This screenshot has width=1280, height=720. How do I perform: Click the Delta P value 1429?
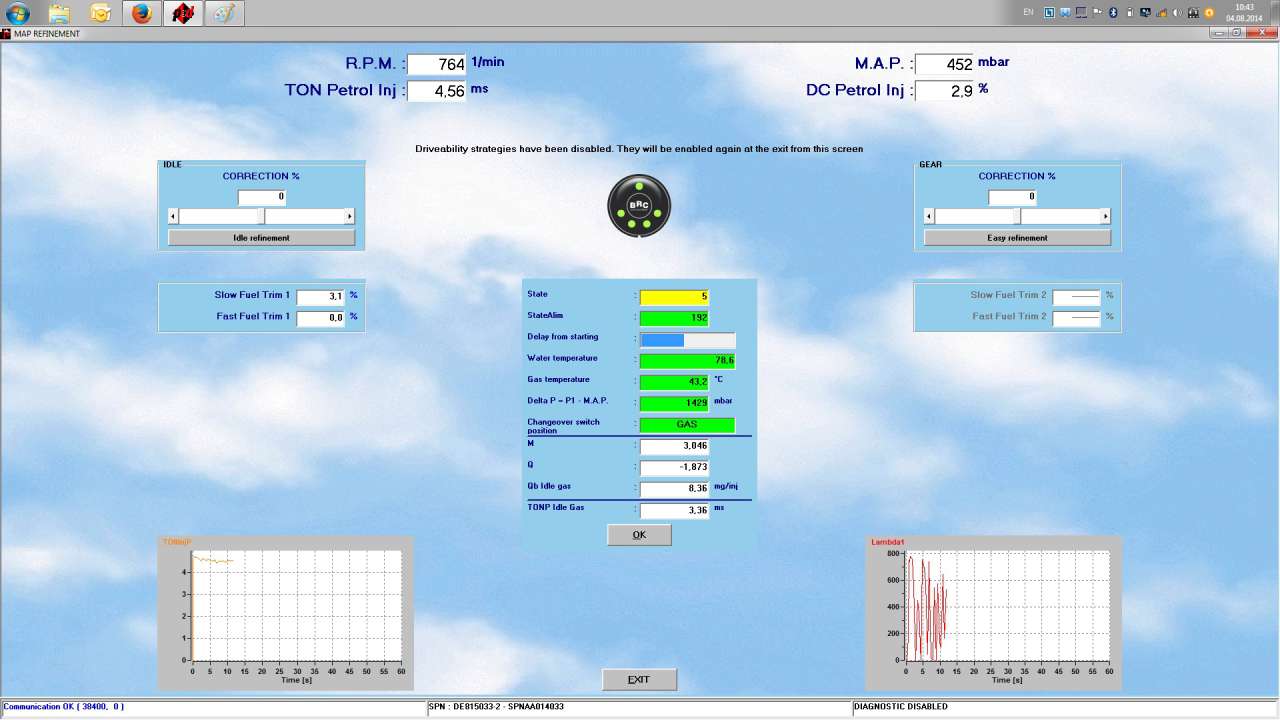(x=674, y=403)
